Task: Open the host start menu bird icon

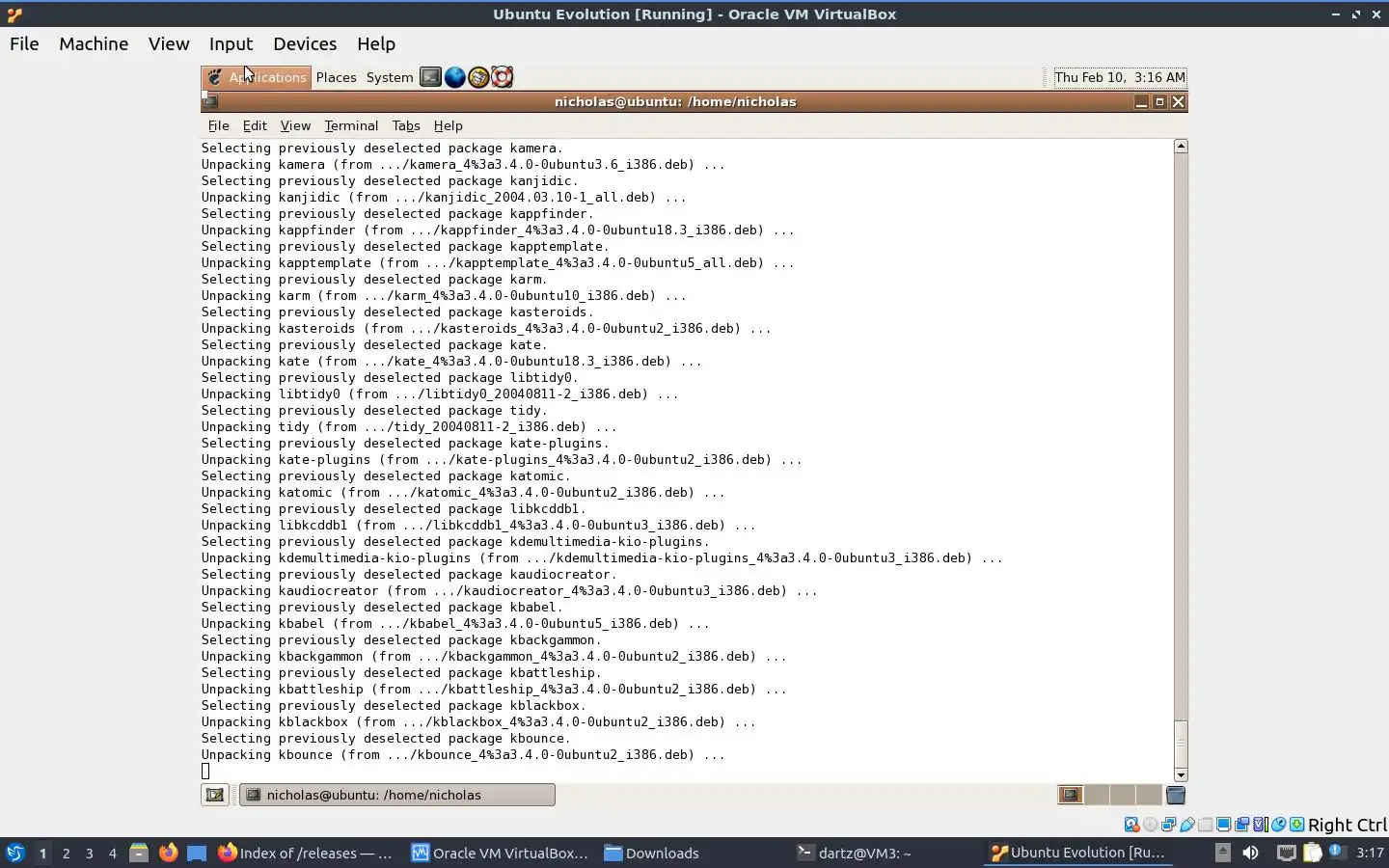Action: 15,853
